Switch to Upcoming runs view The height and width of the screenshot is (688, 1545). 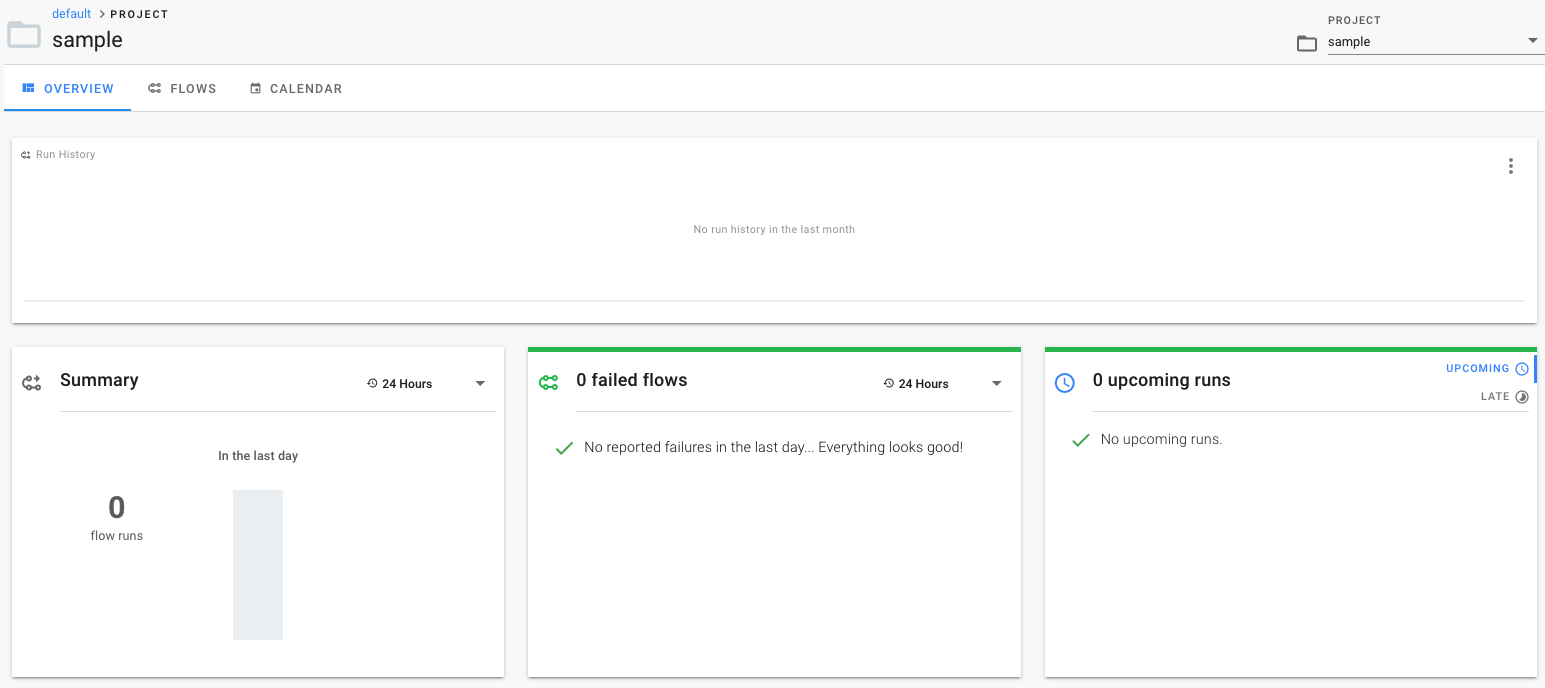click(1487, 369)
